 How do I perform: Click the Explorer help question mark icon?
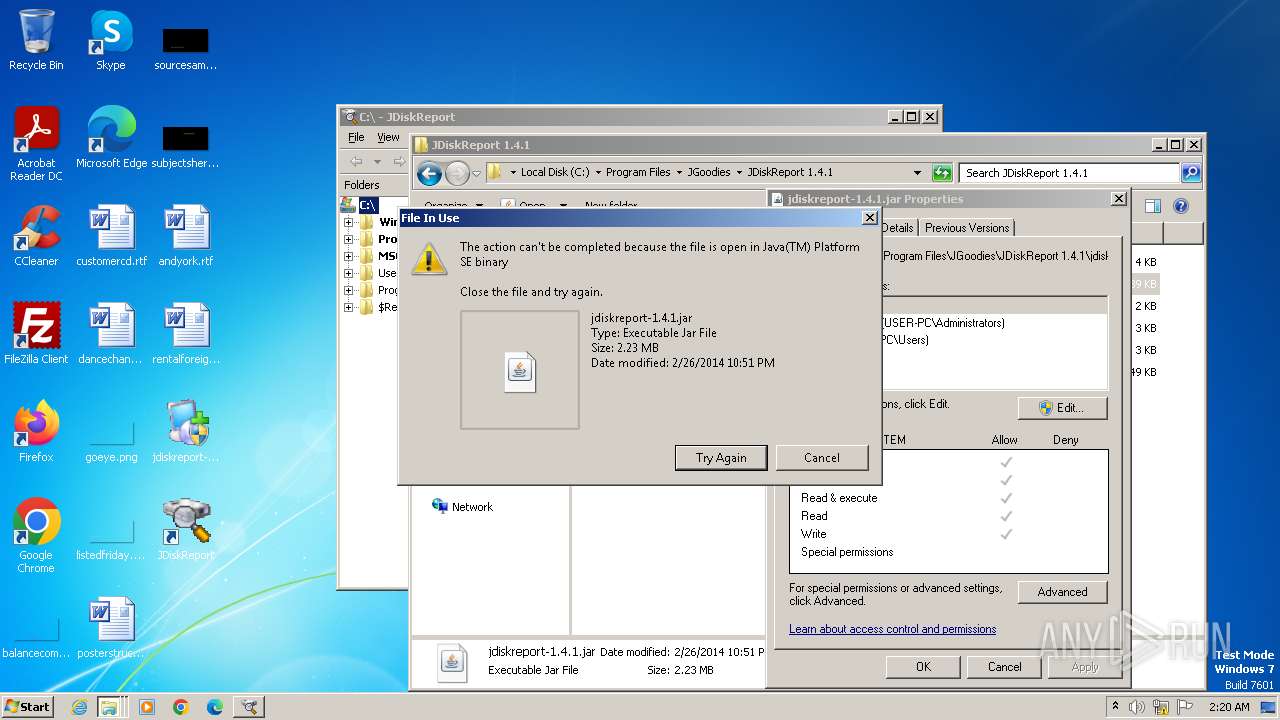(1180, 206)
